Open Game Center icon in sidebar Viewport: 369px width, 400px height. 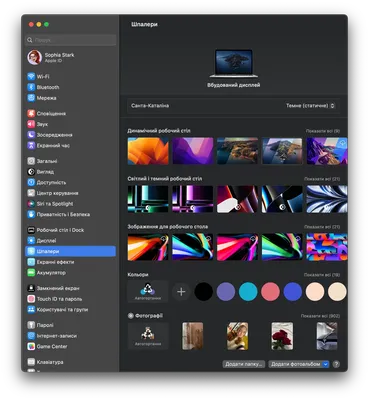(31, 346)
